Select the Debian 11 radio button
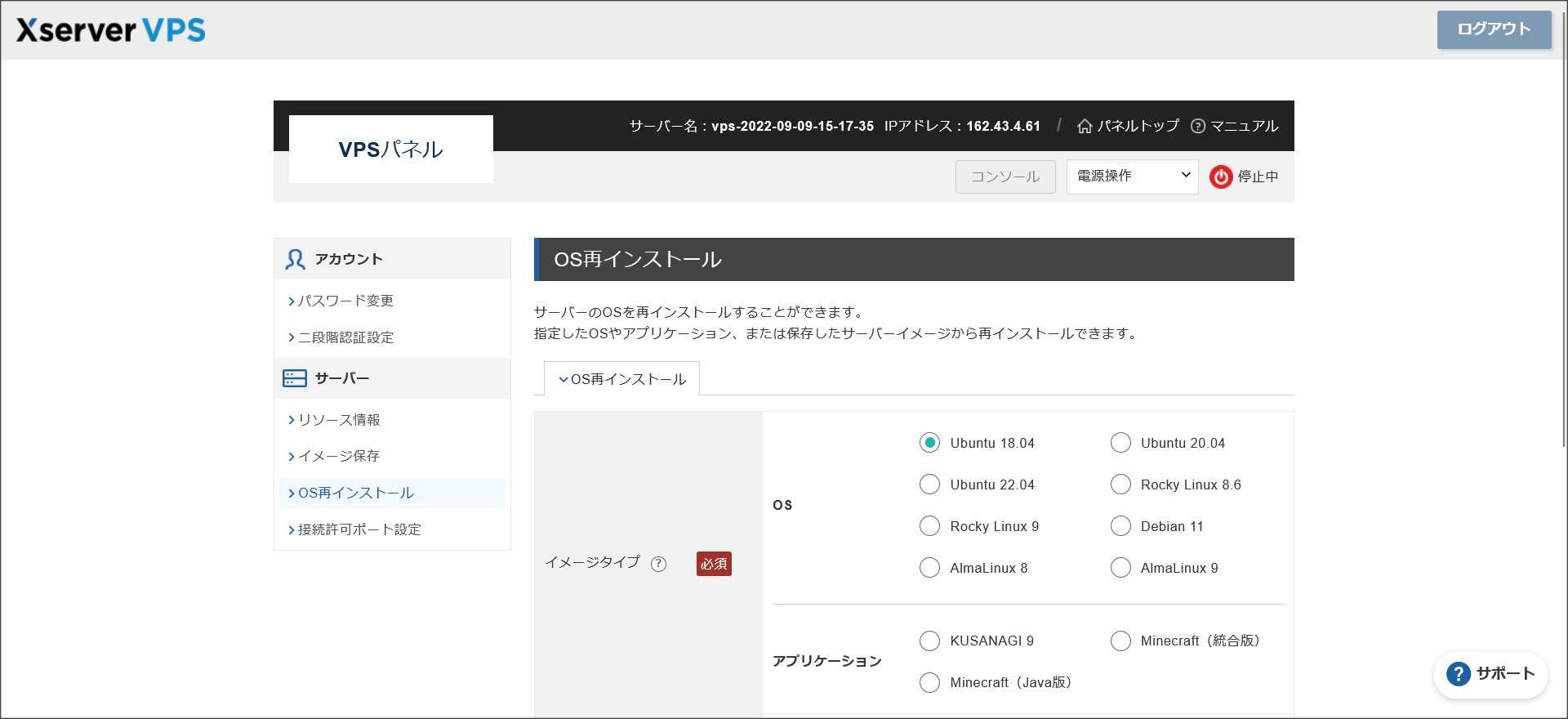The height and width of the screenshot is (719, 1568). coord(1120,526)
